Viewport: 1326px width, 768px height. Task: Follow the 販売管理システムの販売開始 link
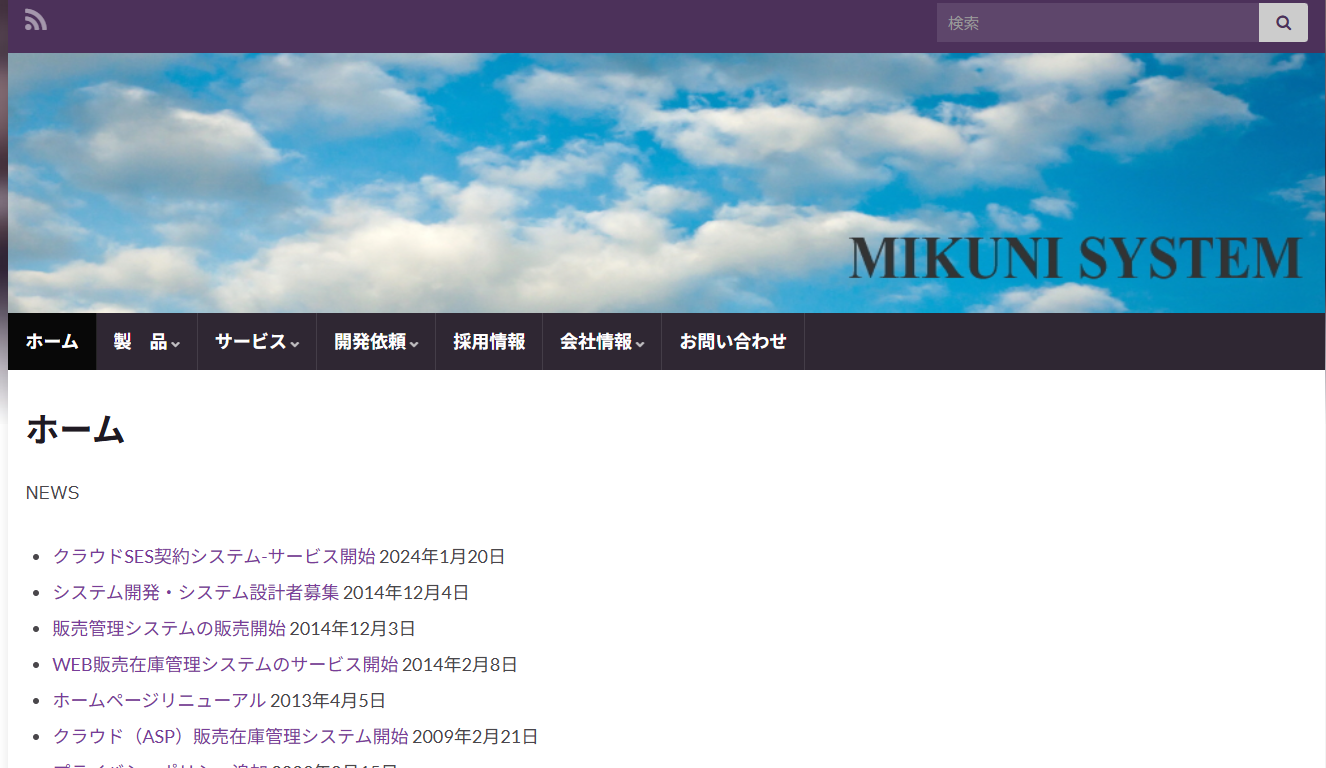pos(169,629)
